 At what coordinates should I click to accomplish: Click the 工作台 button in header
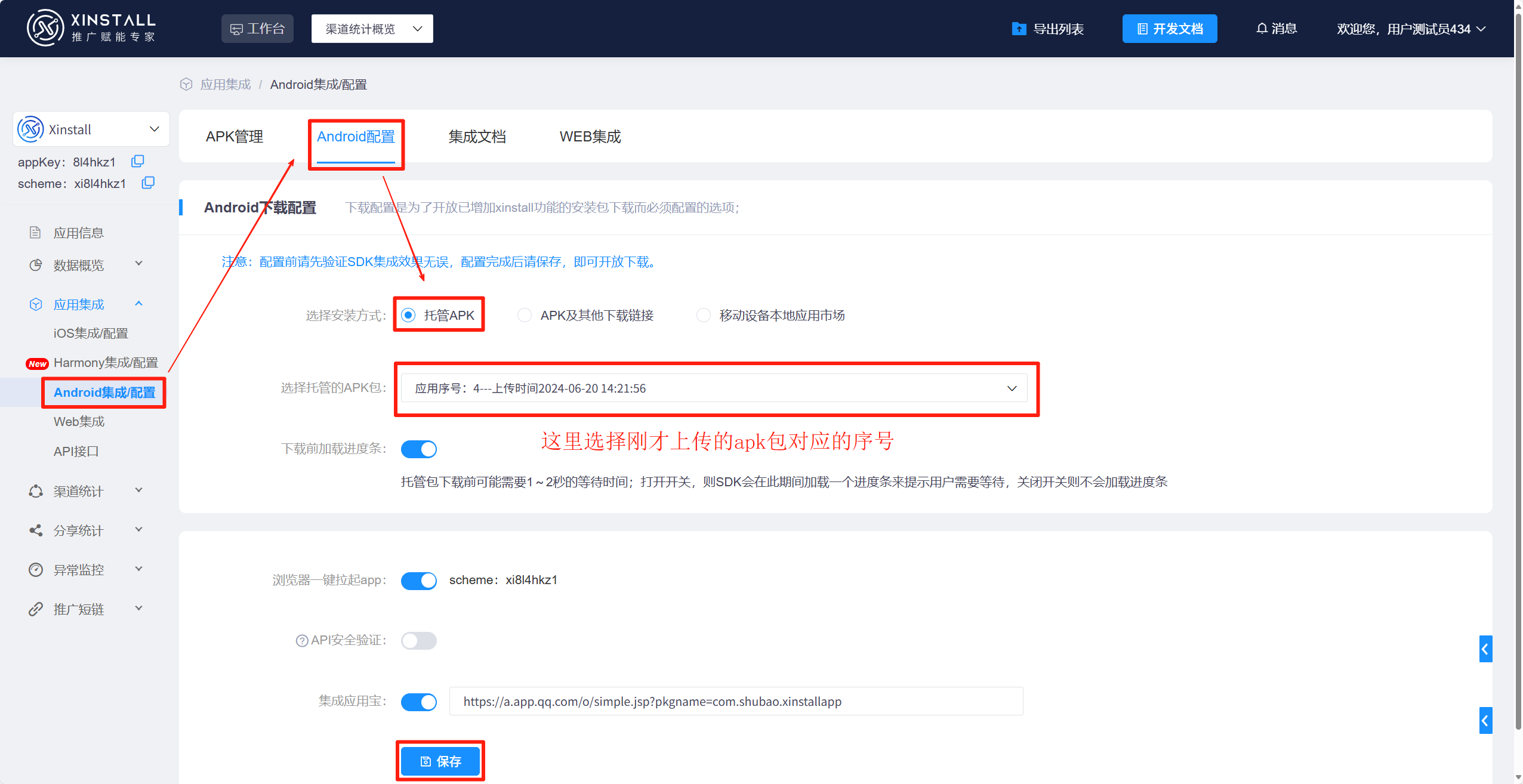click(257, 29)
